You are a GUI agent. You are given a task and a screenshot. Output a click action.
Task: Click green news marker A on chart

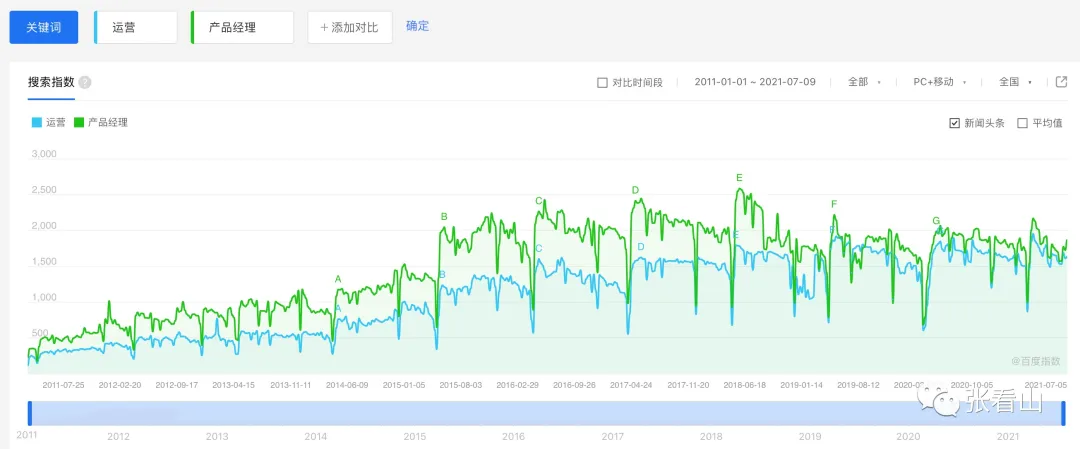pyautogui.click(x=338, y=280)
